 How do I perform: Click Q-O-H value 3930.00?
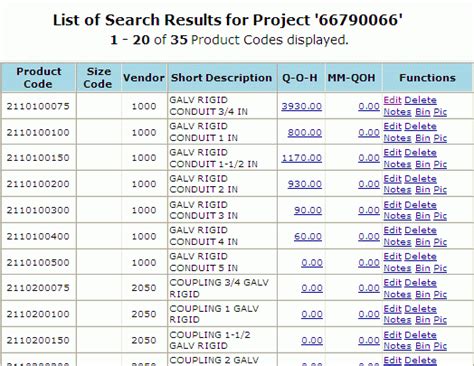(302, 106)
